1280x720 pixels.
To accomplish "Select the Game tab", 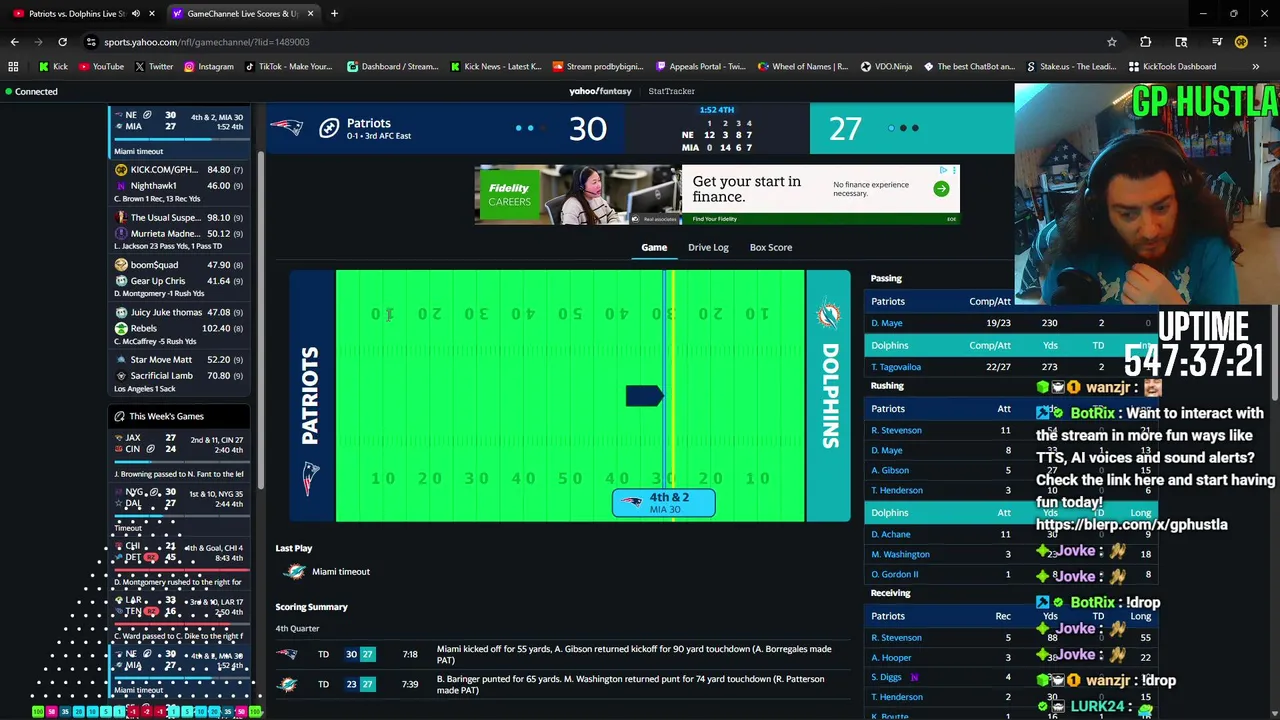I will point(654,247).
